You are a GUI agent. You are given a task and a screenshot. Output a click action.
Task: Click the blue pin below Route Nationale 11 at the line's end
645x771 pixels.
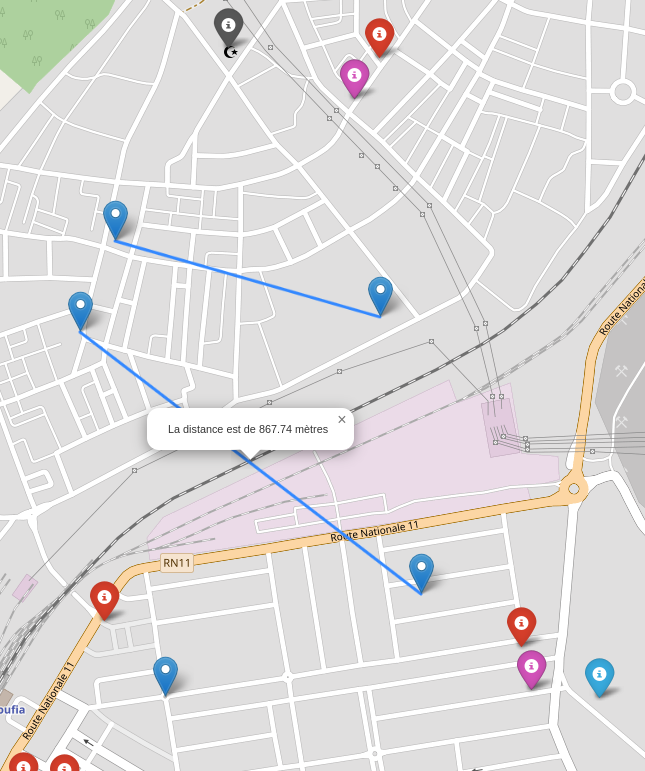tap(421, 574)
